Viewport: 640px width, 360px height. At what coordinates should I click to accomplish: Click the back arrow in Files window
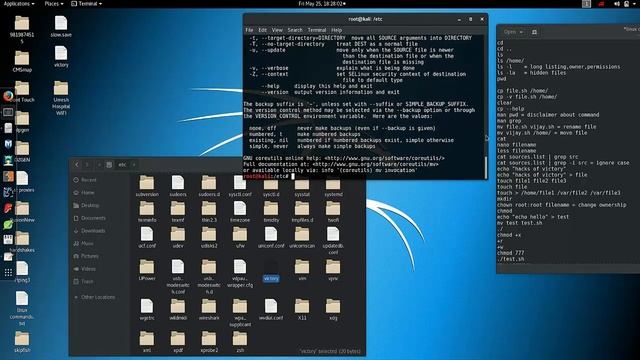click(76, 164)
